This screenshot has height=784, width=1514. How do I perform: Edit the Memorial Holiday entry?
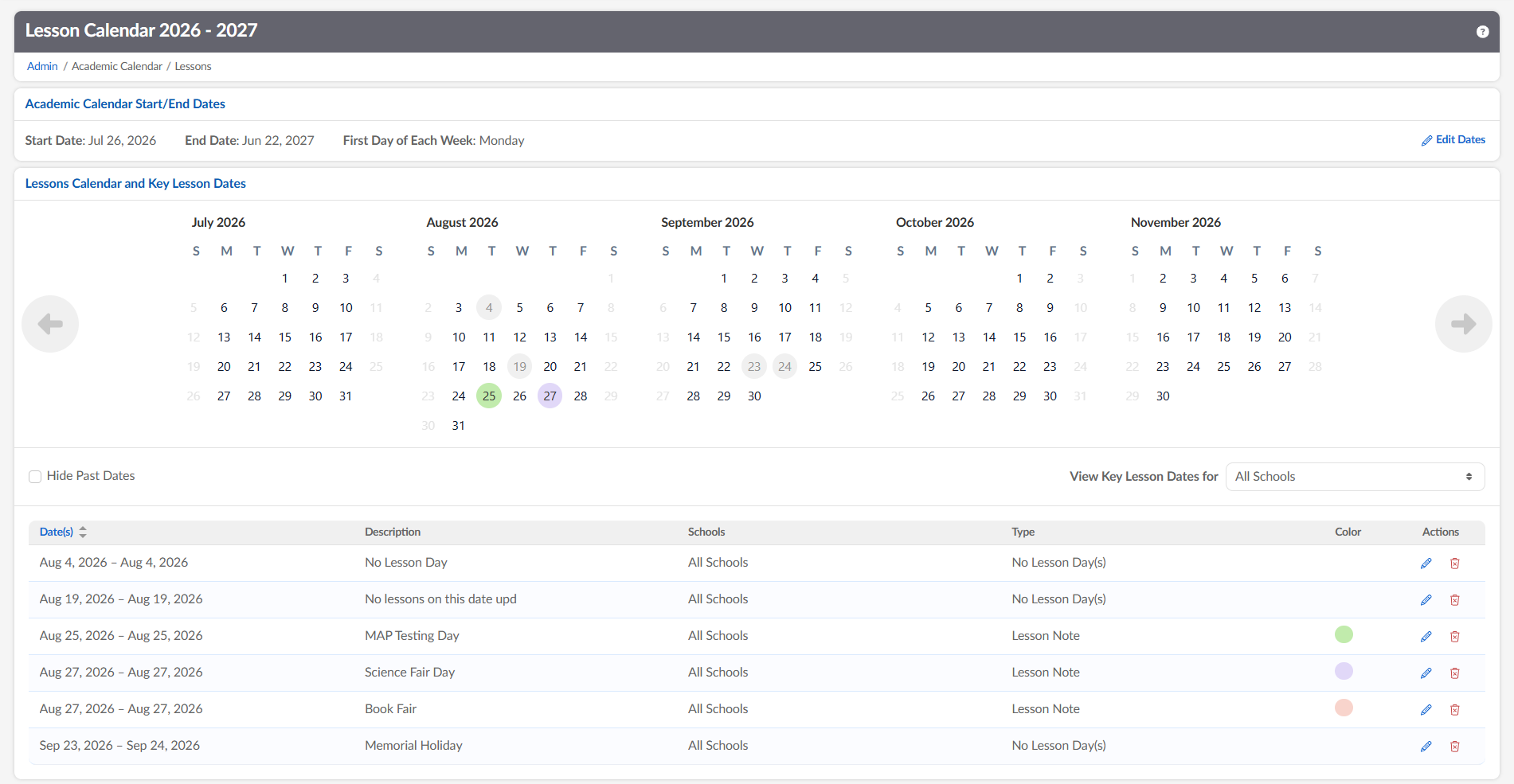pyautogui.click(x=1426, y=747)
